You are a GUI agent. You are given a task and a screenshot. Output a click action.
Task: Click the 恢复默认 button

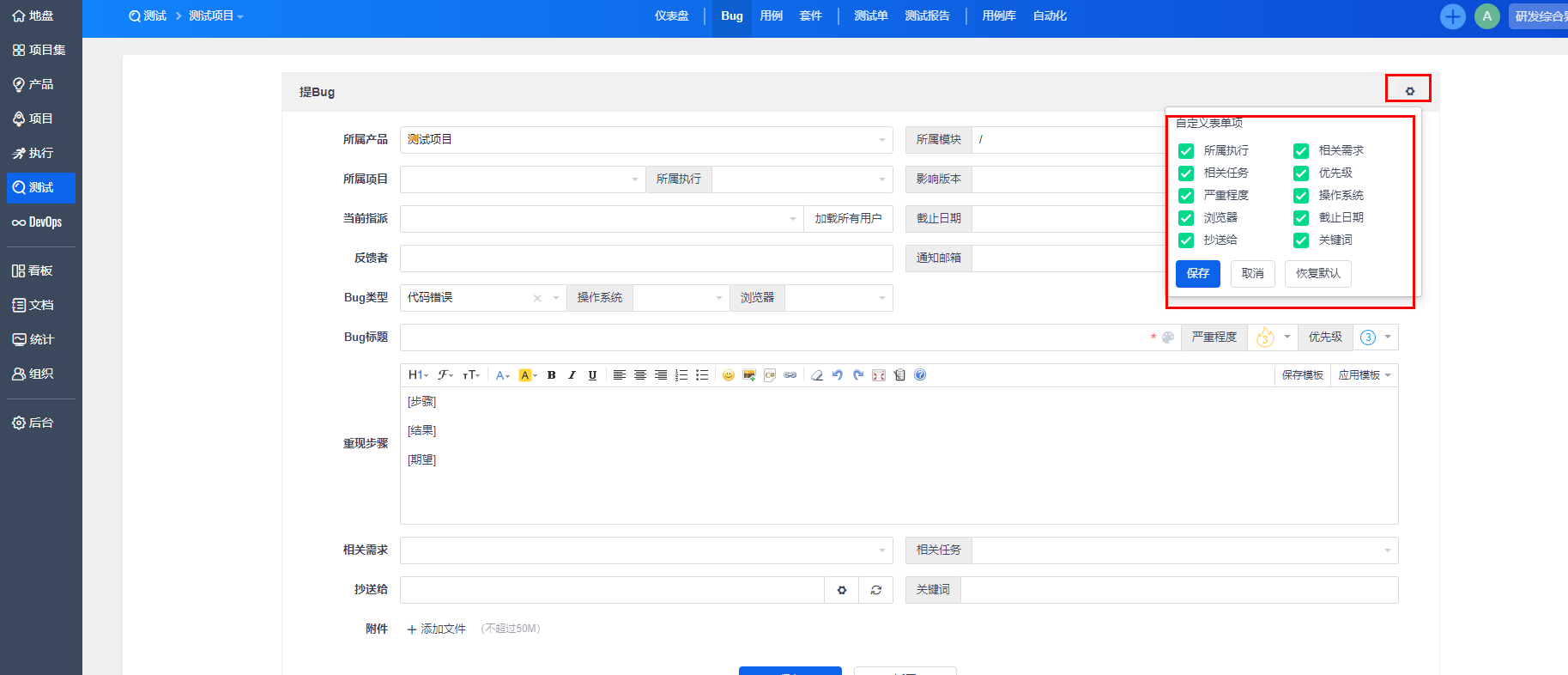(x=1318, y=274)
